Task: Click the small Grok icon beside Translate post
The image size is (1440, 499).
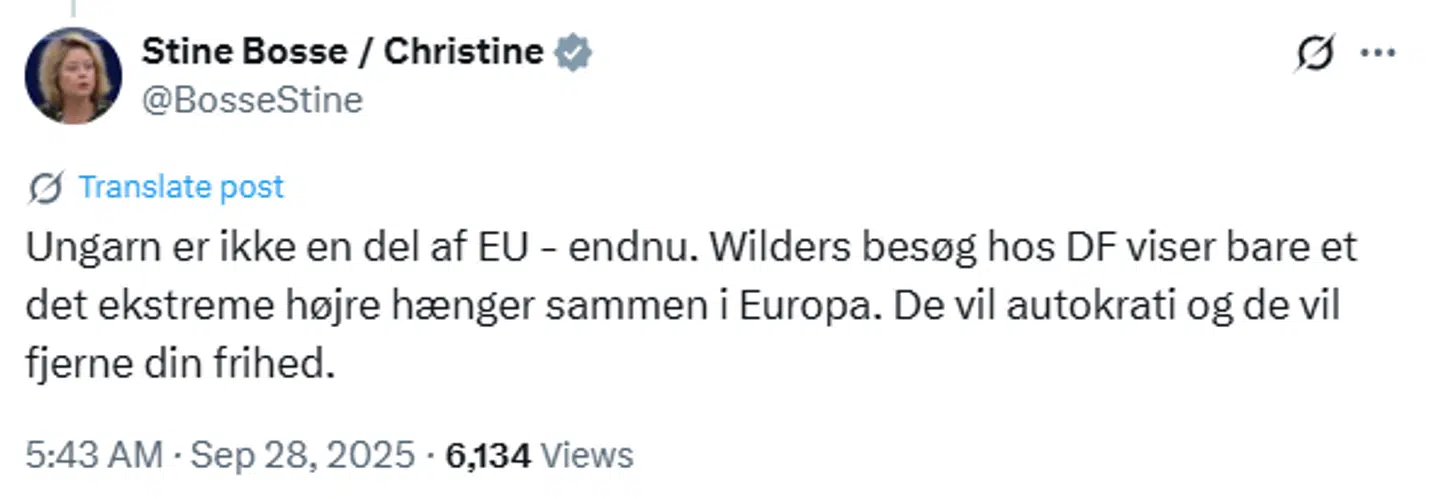Action: click(46, 188)
